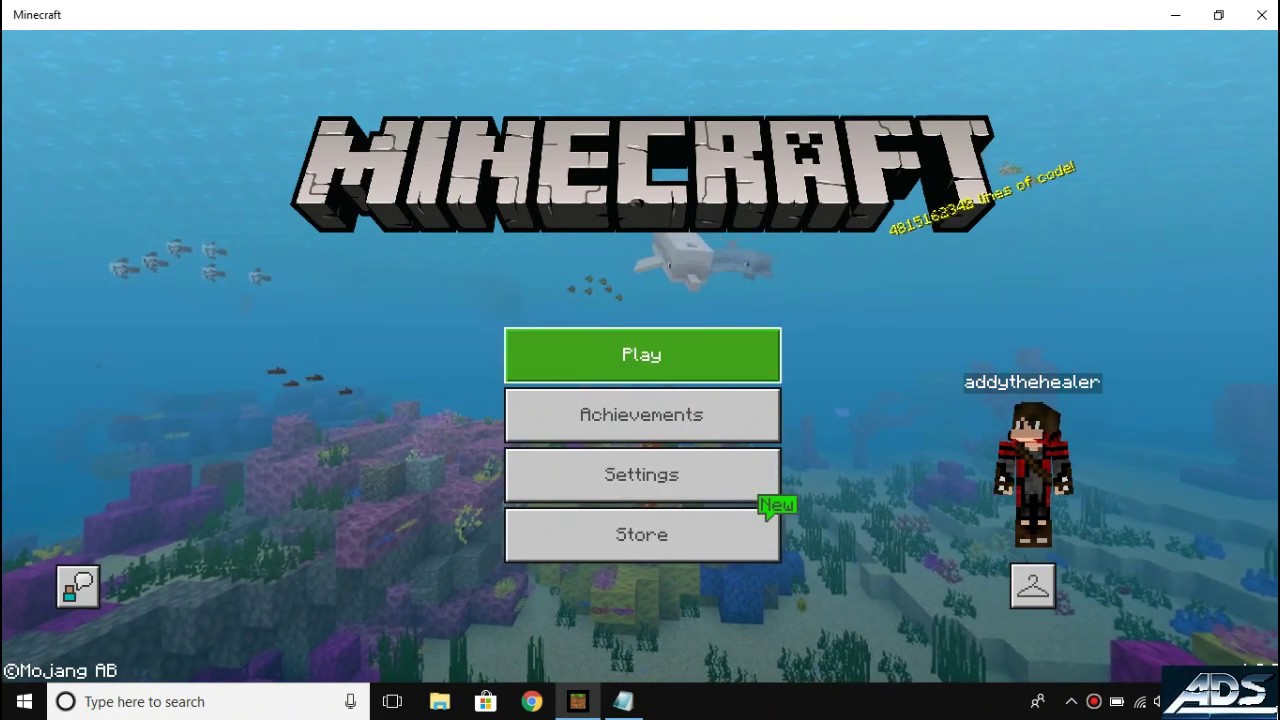Open Google Chrome from the taskbar
The image size is (1280, 720).
point(532,702)
